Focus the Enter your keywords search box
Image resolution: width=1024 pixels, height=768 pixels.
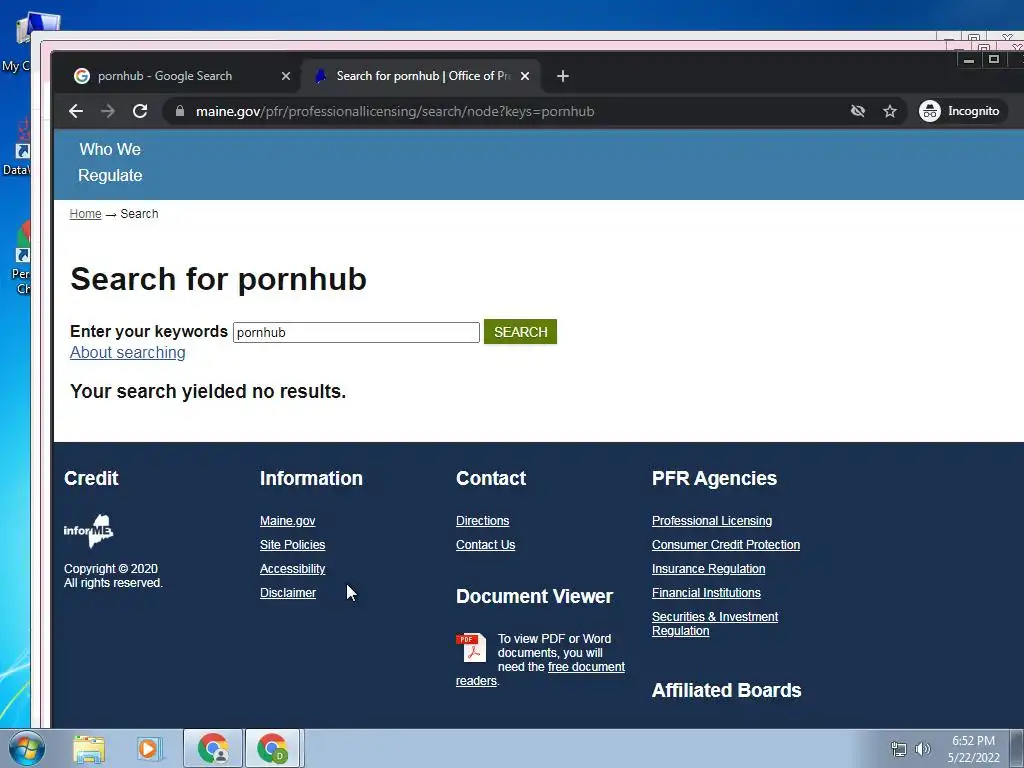click(x=356, y=332)
